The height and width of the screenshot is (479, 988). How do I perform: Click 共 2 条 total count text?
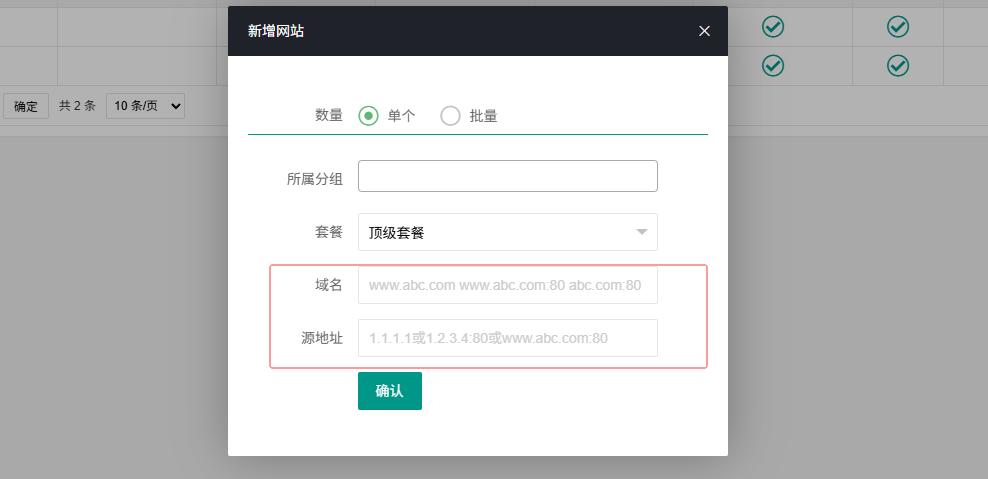[78, 106]
